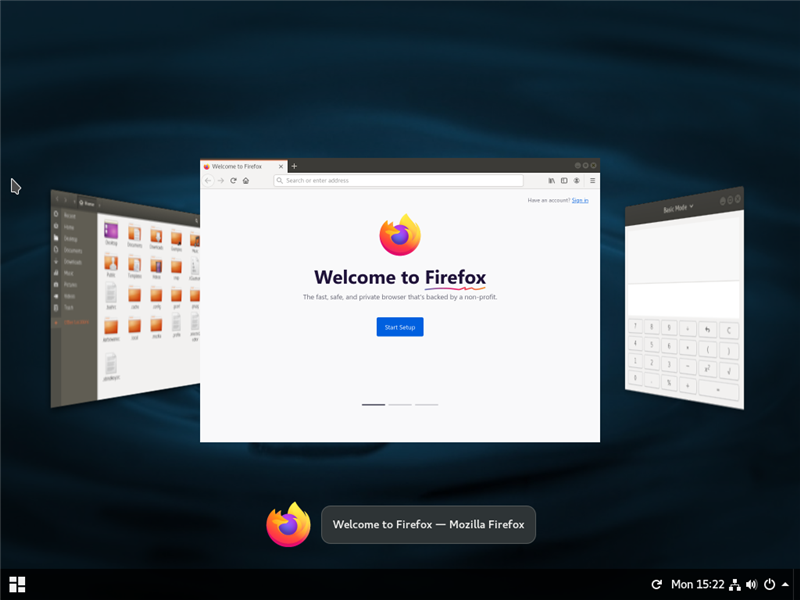
Task: Click the search icon in Files window
Action: click(196, 221)
